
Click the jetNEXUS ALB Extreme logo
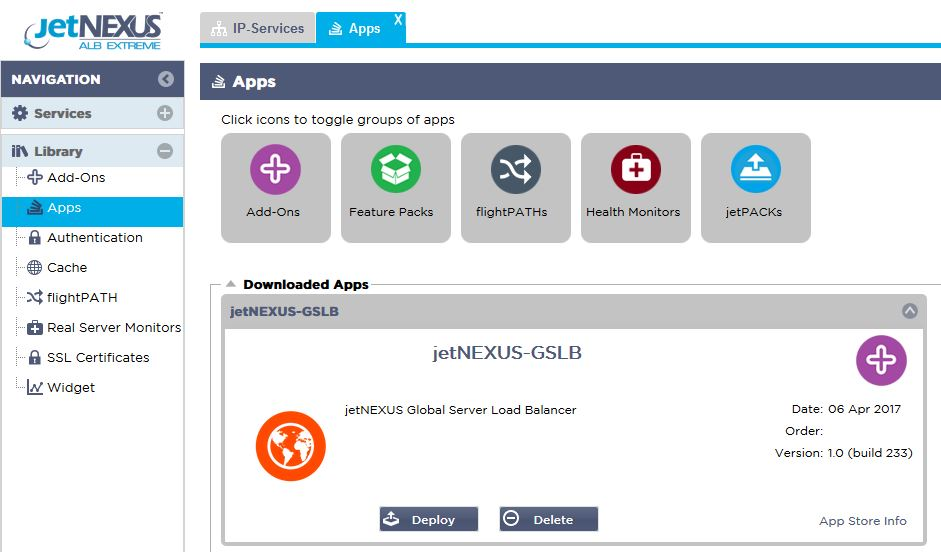[x=94, y=32]
